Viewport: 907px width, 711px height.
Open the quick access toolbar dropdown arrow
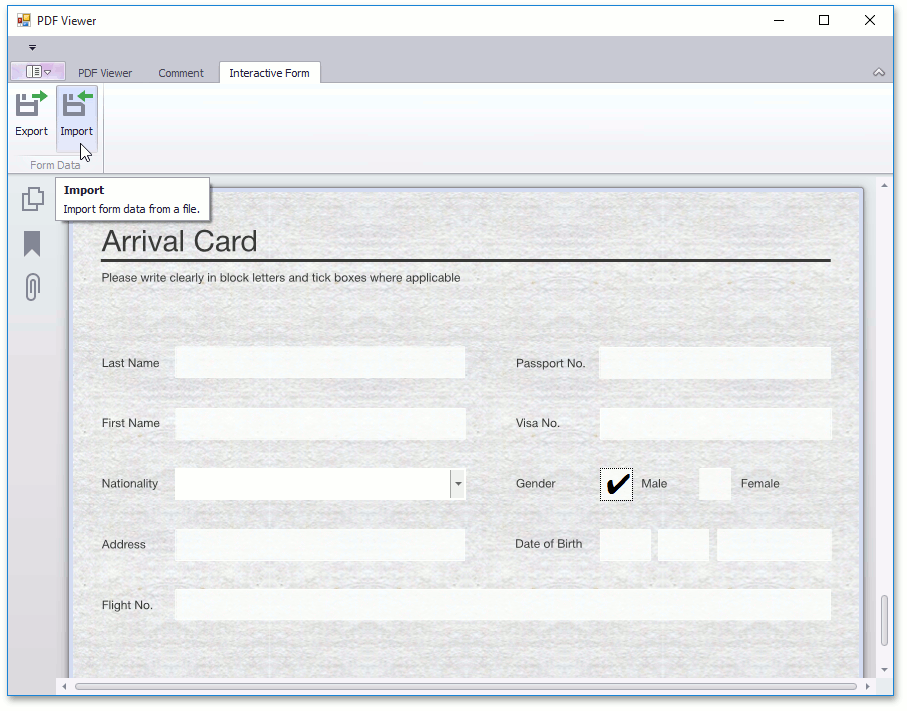32,47
